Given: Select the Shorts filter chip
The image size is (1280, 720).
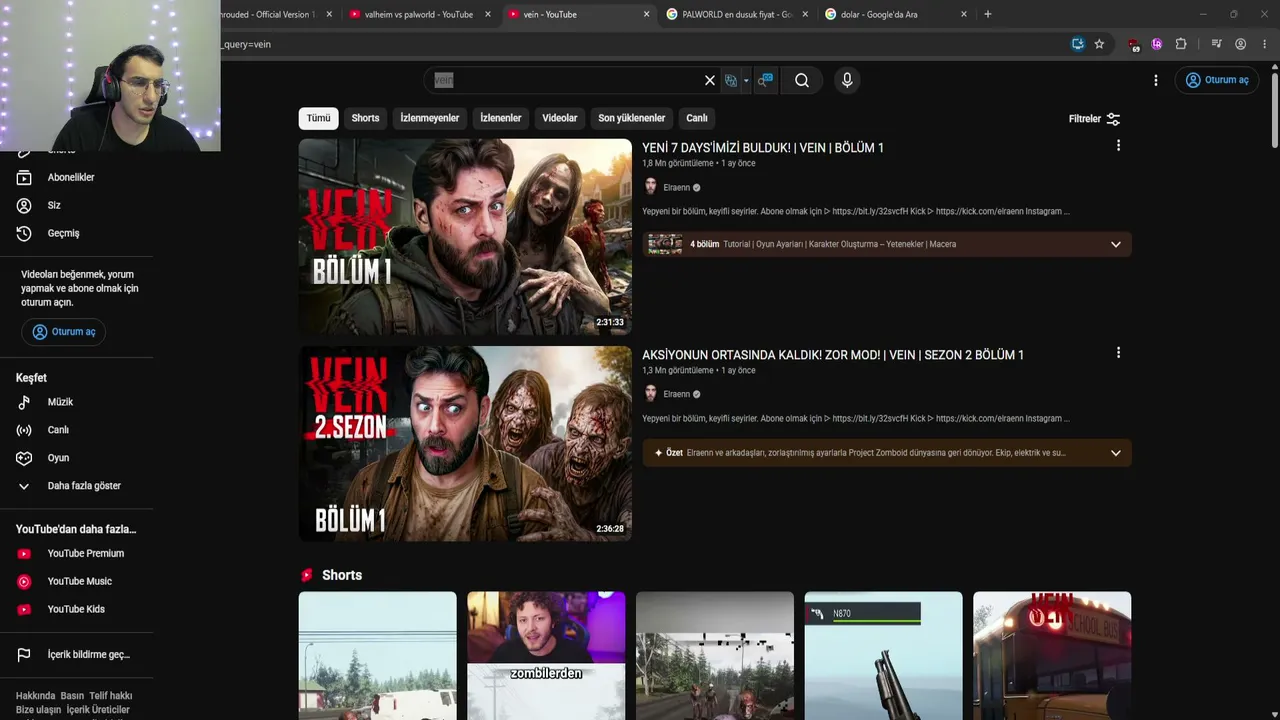Looking at the screenshot, I should pyautogui.click(x=365, y=118).
